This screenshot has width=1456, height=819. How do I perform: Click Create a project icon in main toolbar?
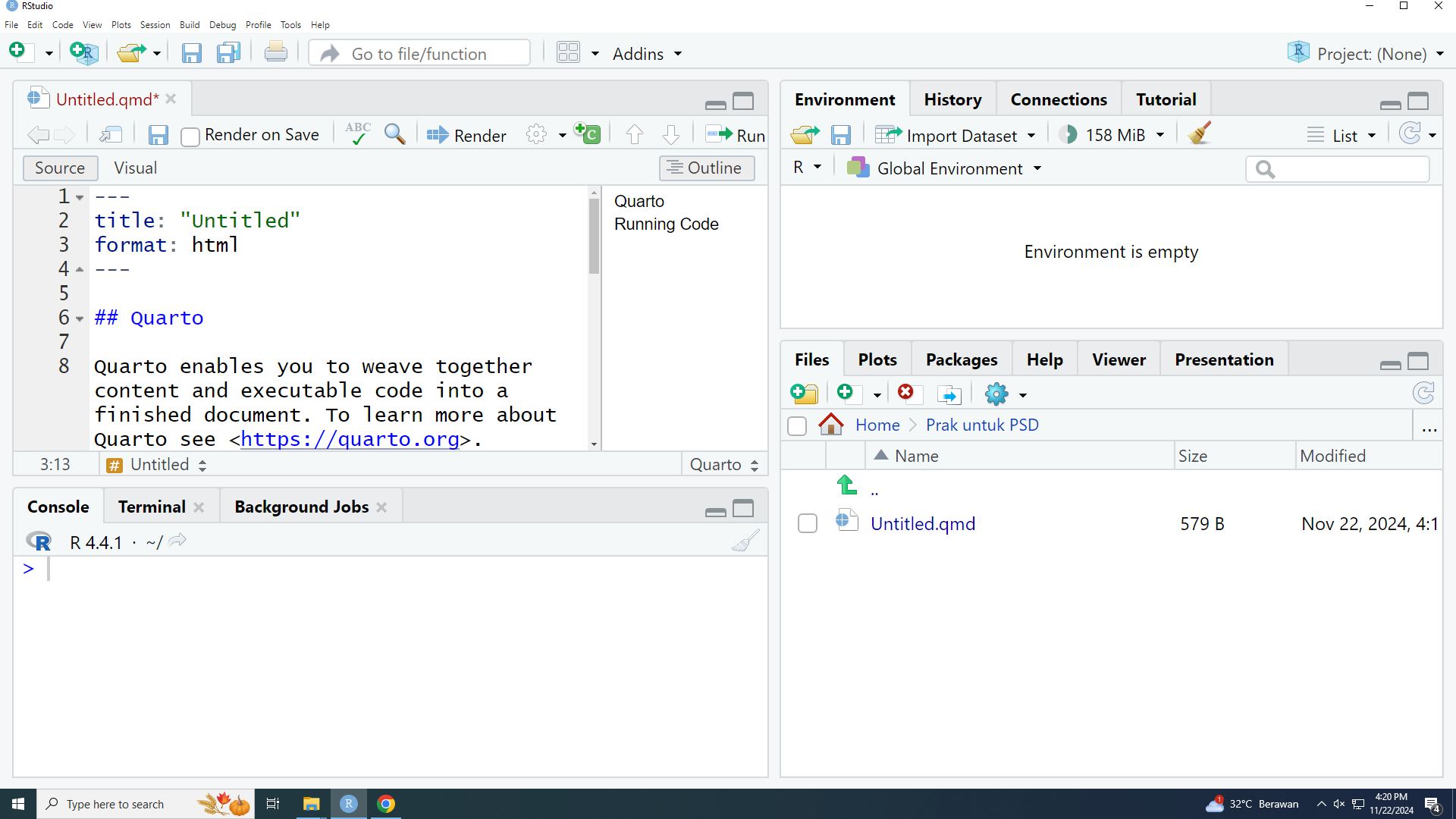tap(83, 53)
